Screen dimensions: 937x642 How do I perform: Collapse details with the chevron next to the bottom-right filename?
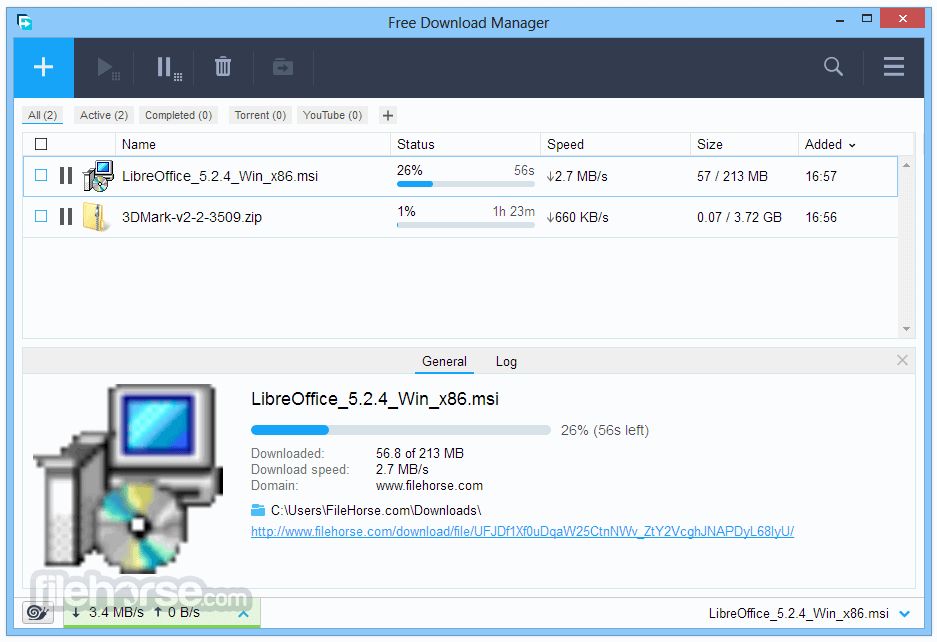coord(905,614)
